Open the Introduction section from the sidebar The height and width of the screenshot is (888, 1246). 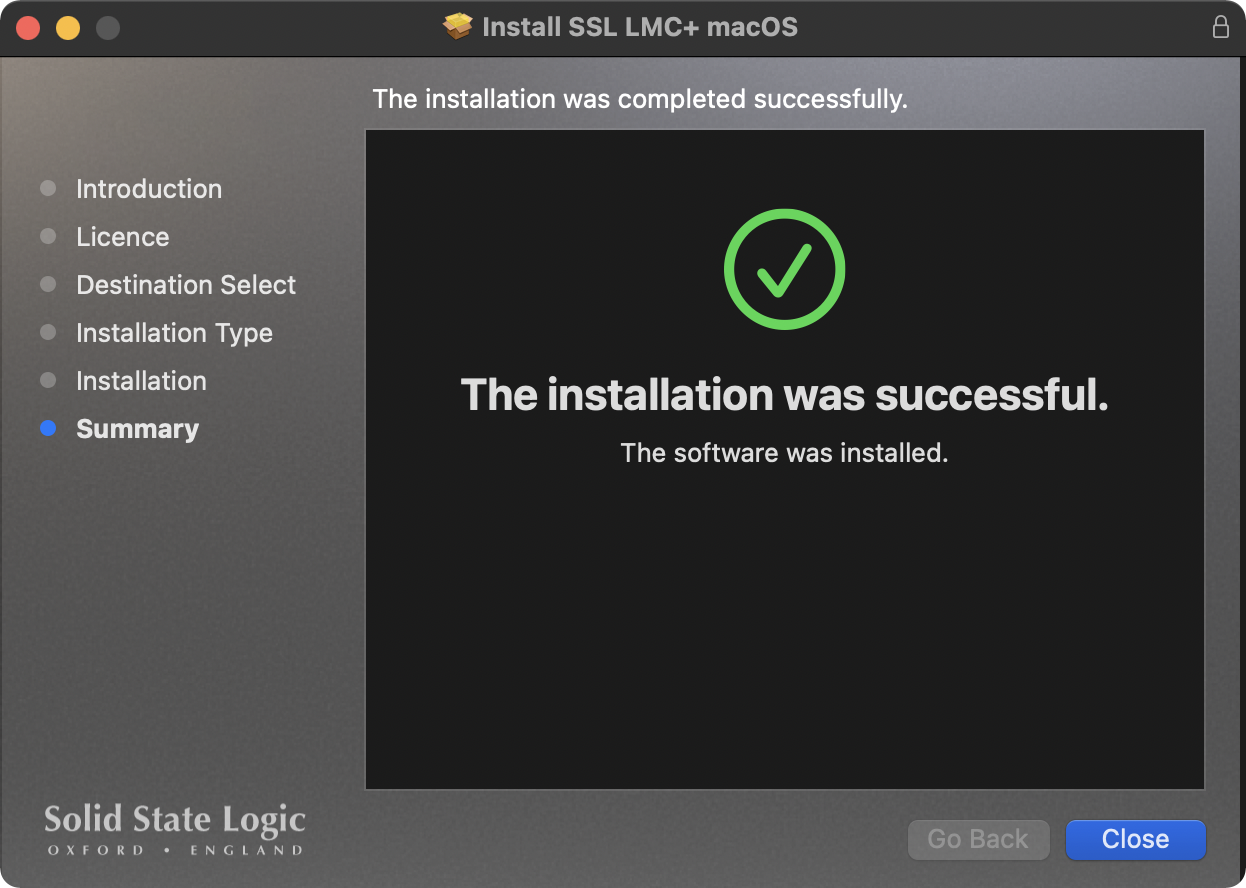pyautogui.click(x=148, y=188)
